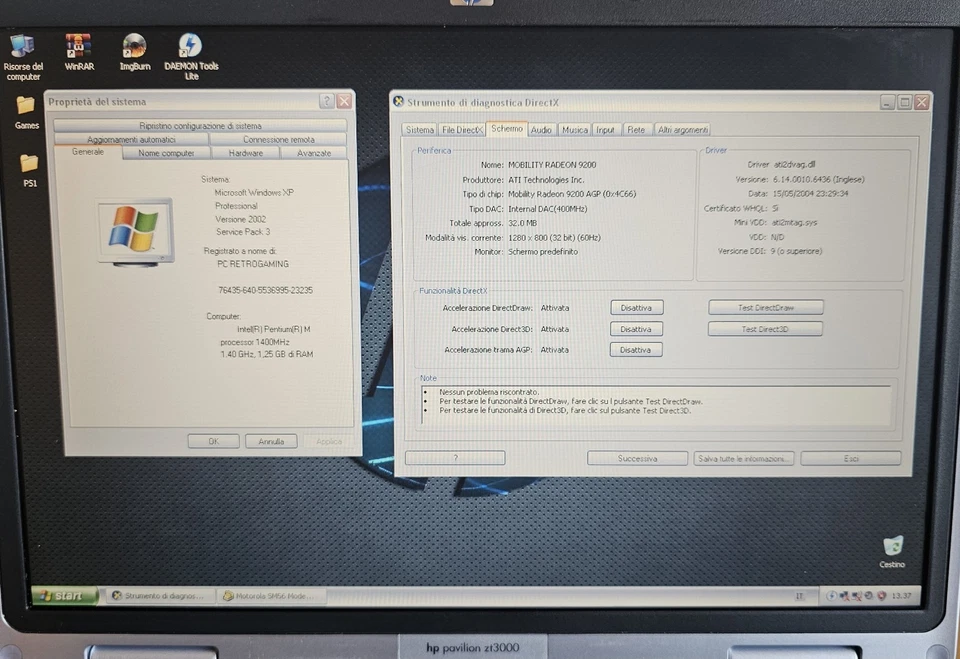Maximize the DirectX diagnostic window
Viewport: 960px width, 659px height.
(904, 102)
